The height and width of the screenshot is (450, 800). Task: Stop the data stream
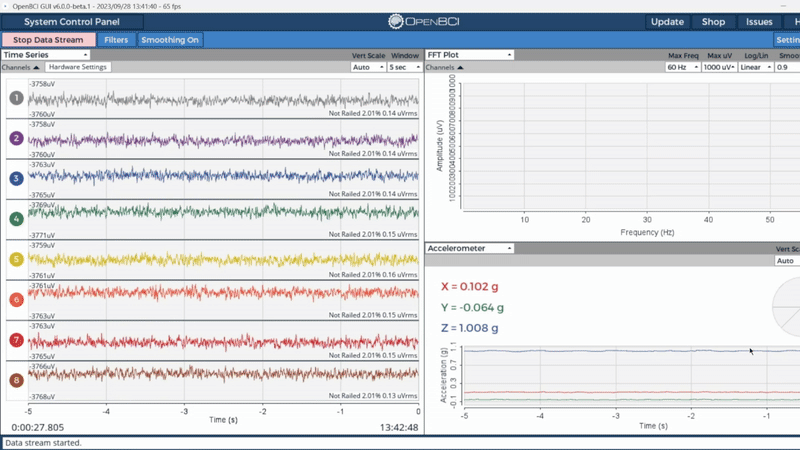[x=48, y=40]
